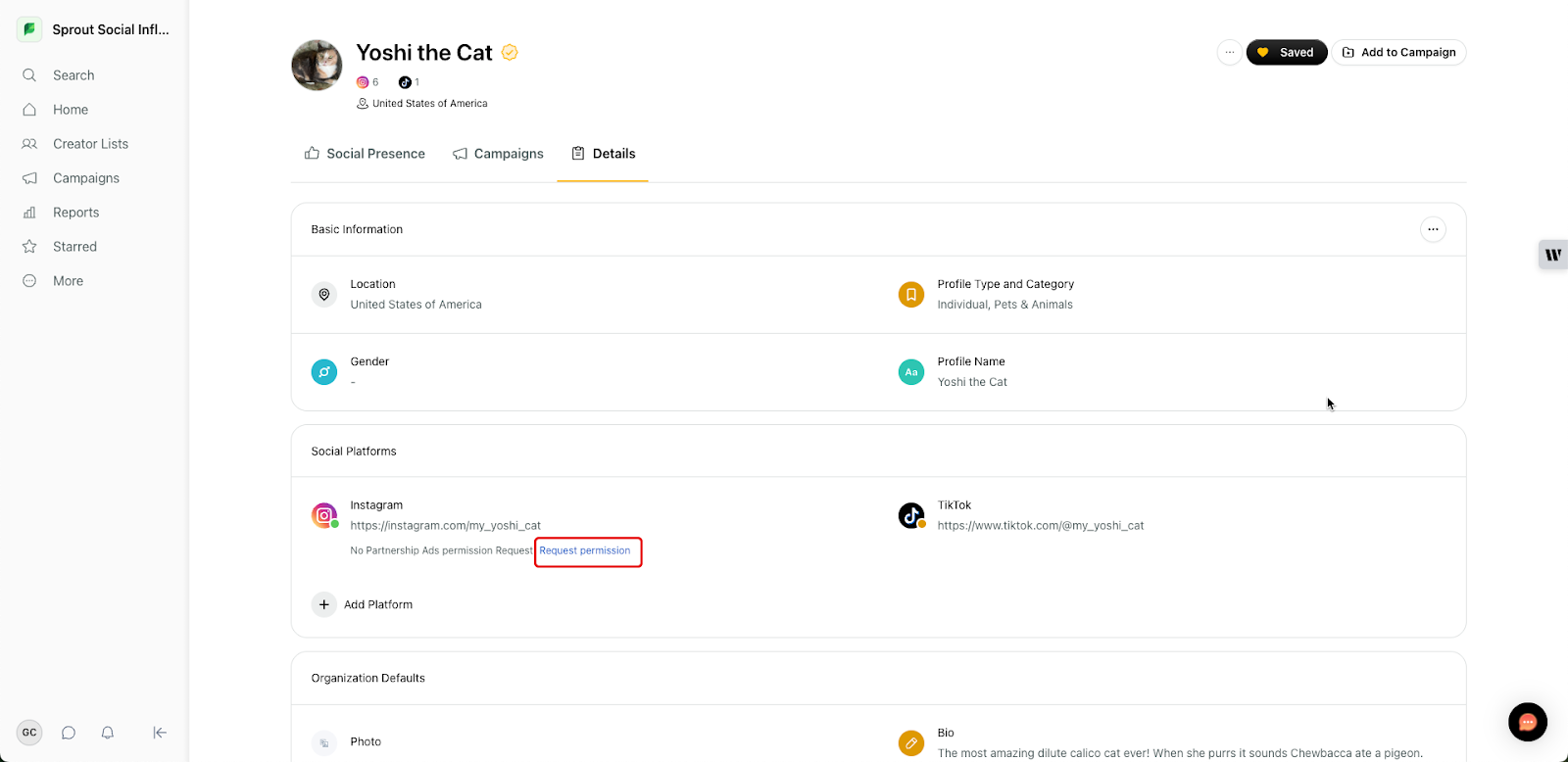Viewport: 1568px width, 762px height.
Task: Toggle the Saved heart button
Action: (1287, 52)
